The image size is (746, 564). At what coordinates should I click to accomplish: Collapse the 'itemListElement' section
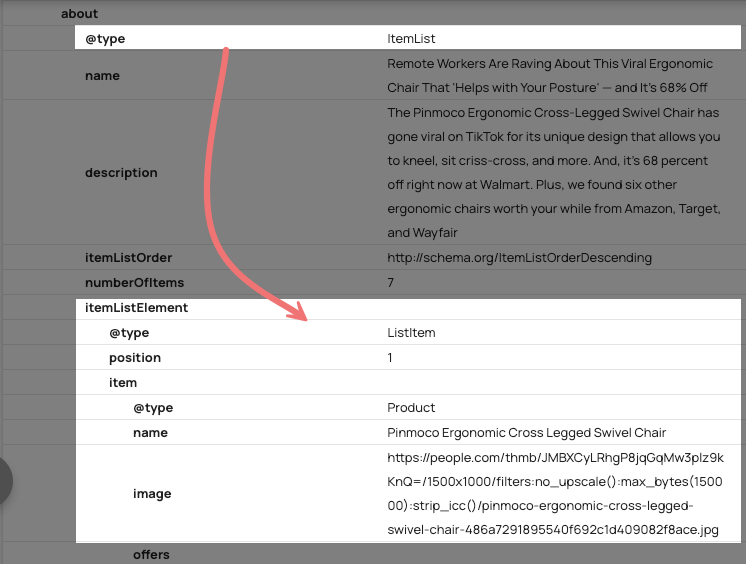point(137,307)
